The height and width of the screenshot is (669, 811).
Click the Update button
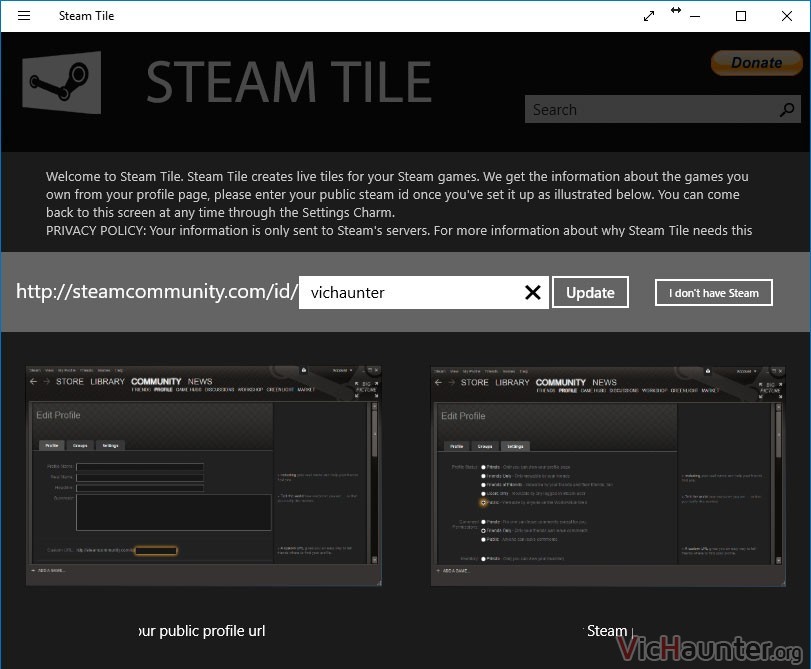coord(590,292)
